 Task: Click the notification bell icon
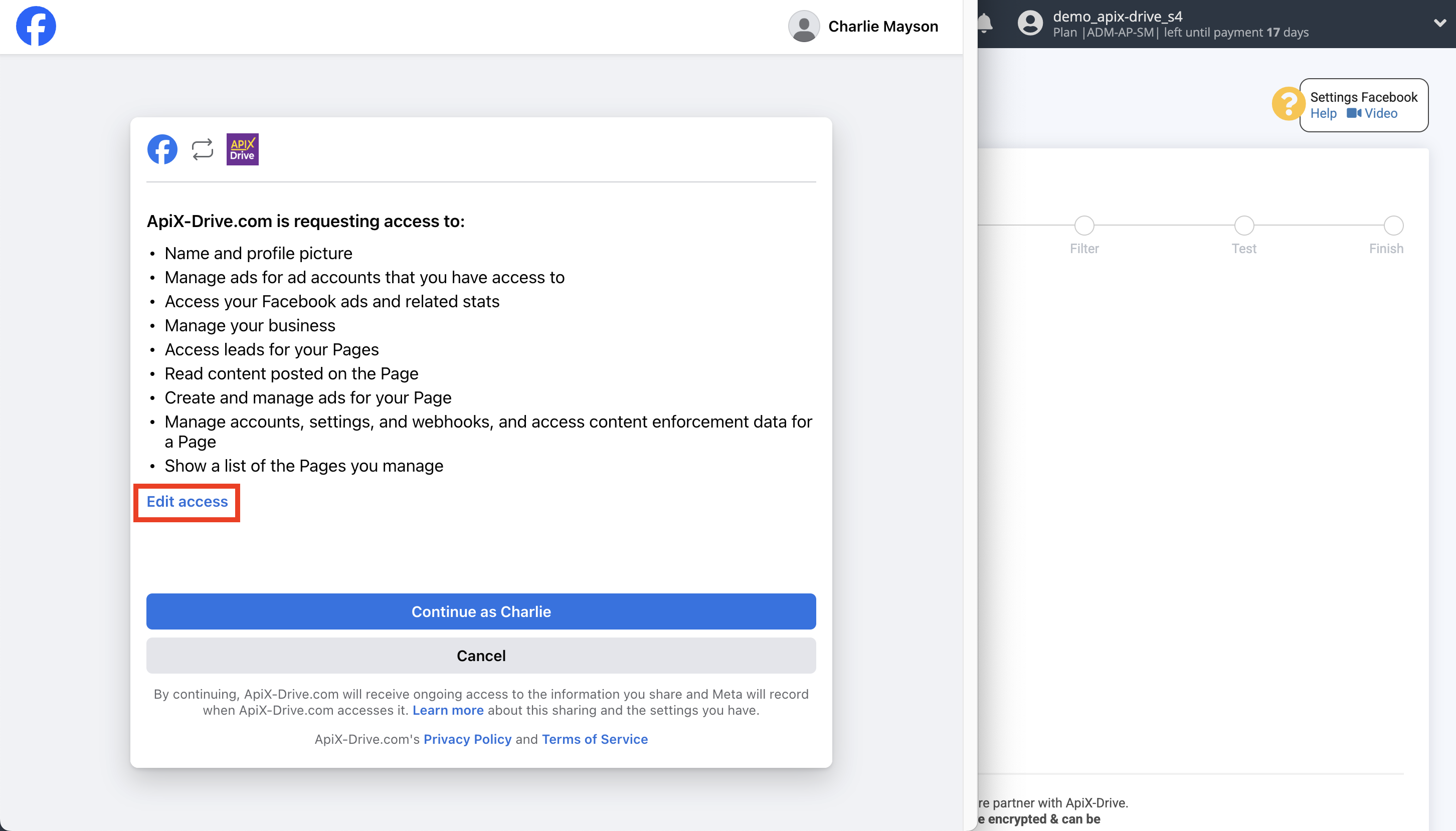click(x=984, y=24)
